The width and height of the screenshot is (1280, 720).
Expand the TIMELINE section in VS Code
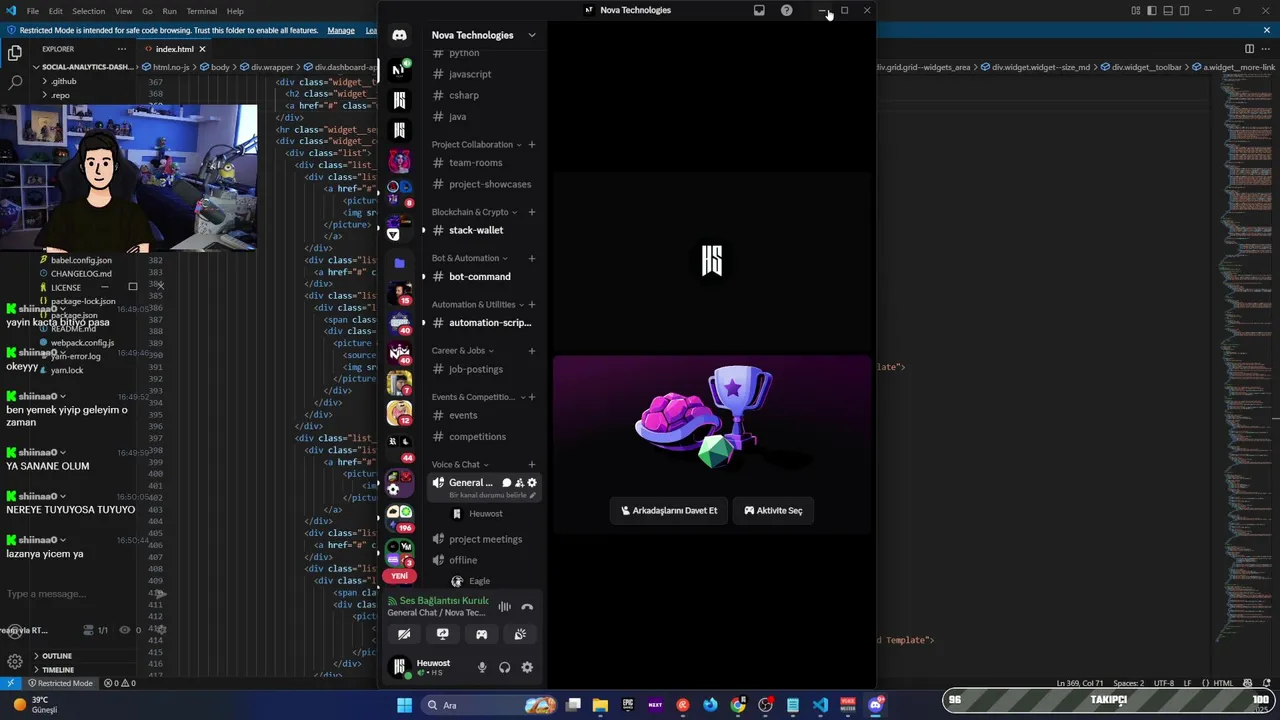click(57, 669)
